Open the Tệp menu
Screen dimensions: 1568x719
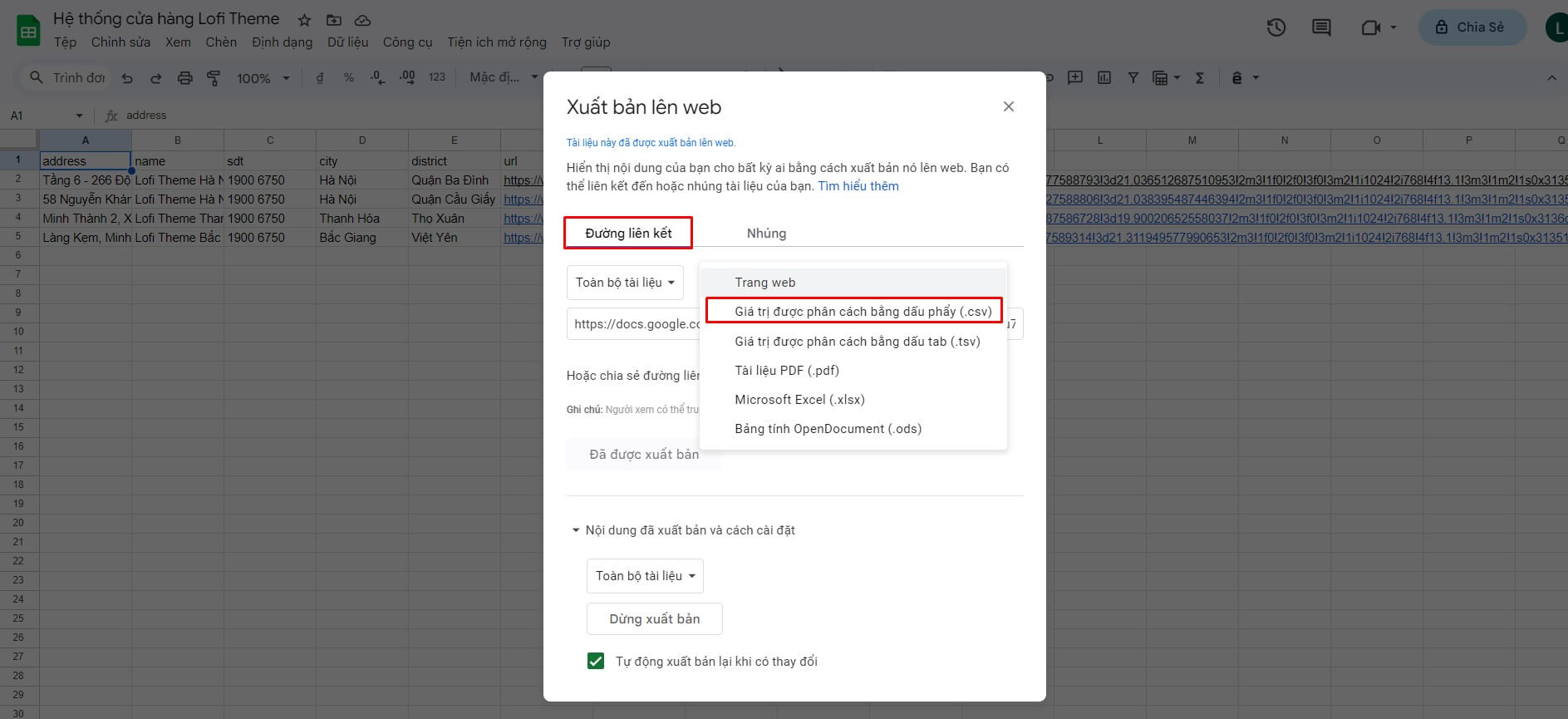click(65, 42)
